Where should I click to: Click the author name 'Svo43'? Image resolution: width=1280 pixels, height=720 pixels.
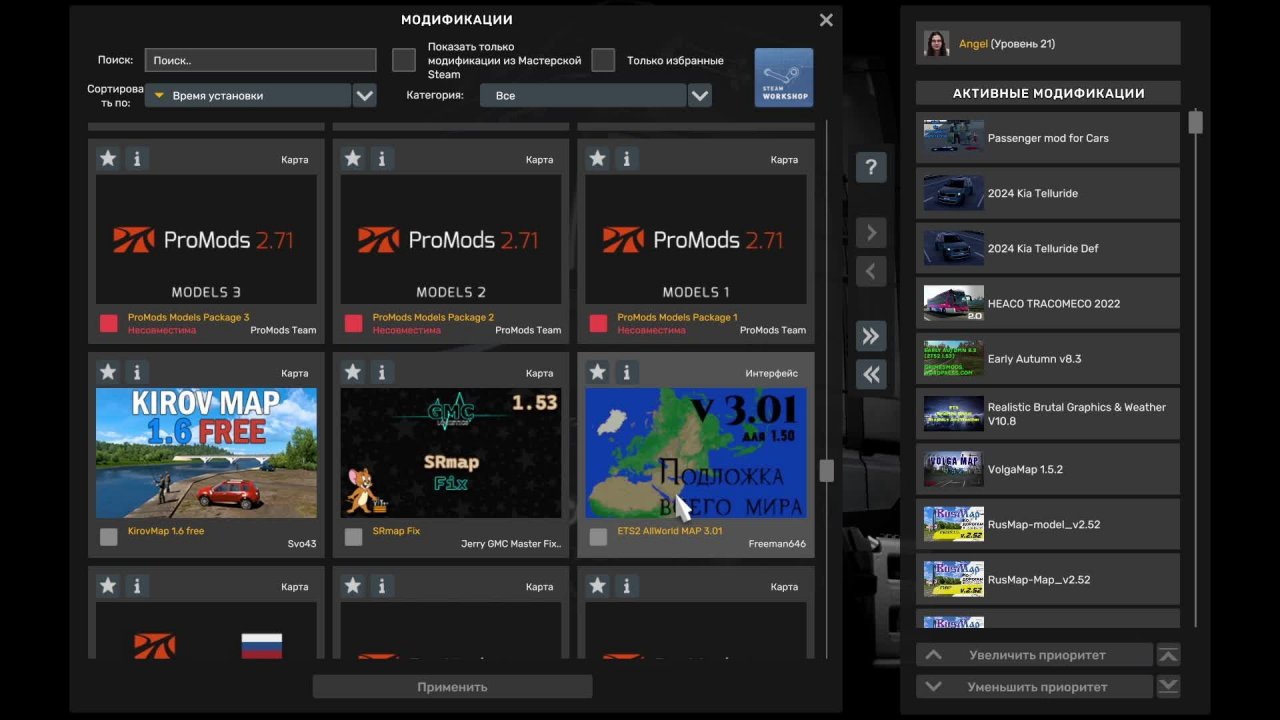[x=301, y=545]
